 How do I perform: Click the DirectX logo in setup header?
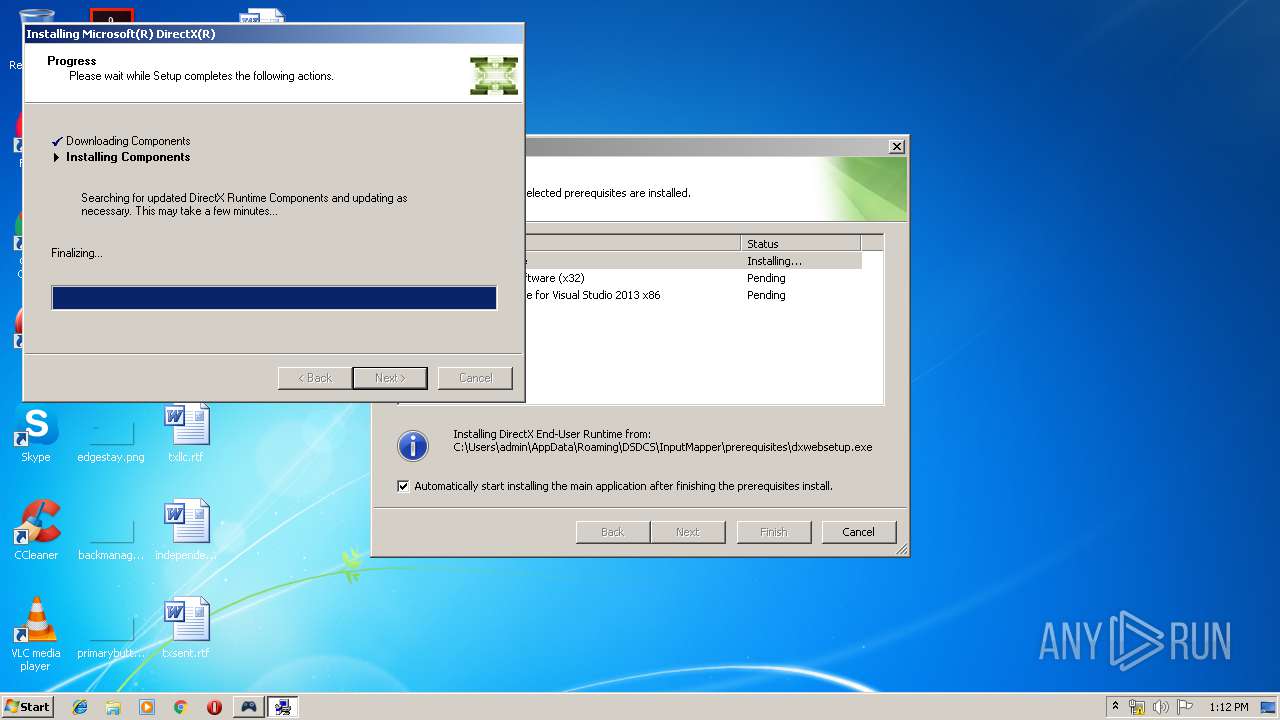(x=494, y=76)
